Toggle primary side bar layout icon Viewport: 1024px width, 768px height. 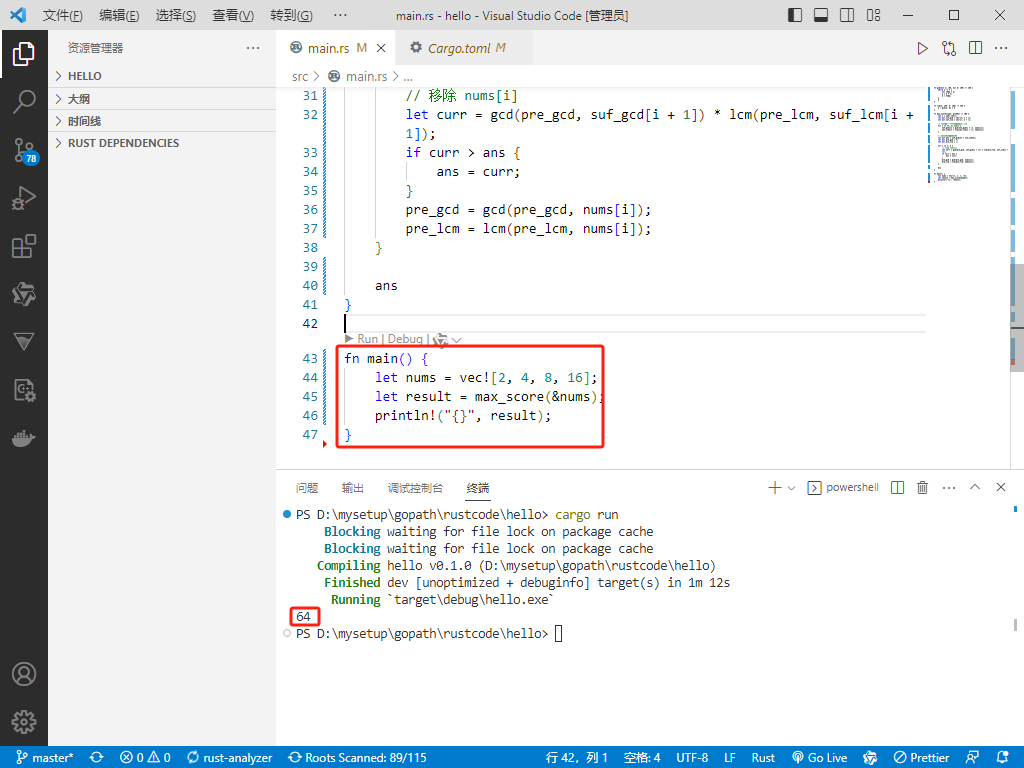tap(795, 15)
